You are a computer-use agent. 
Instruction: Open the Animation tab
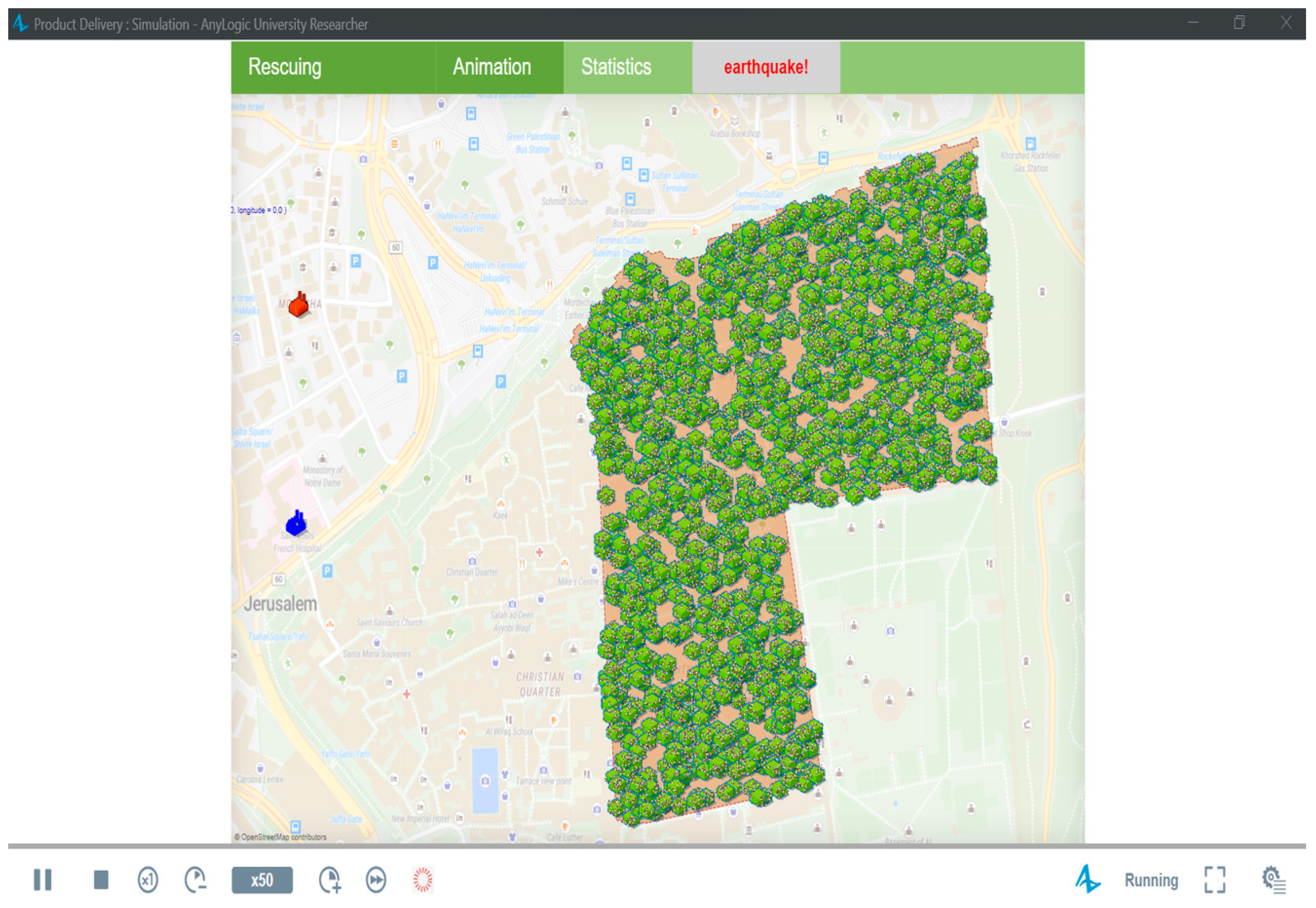[499, 67]
